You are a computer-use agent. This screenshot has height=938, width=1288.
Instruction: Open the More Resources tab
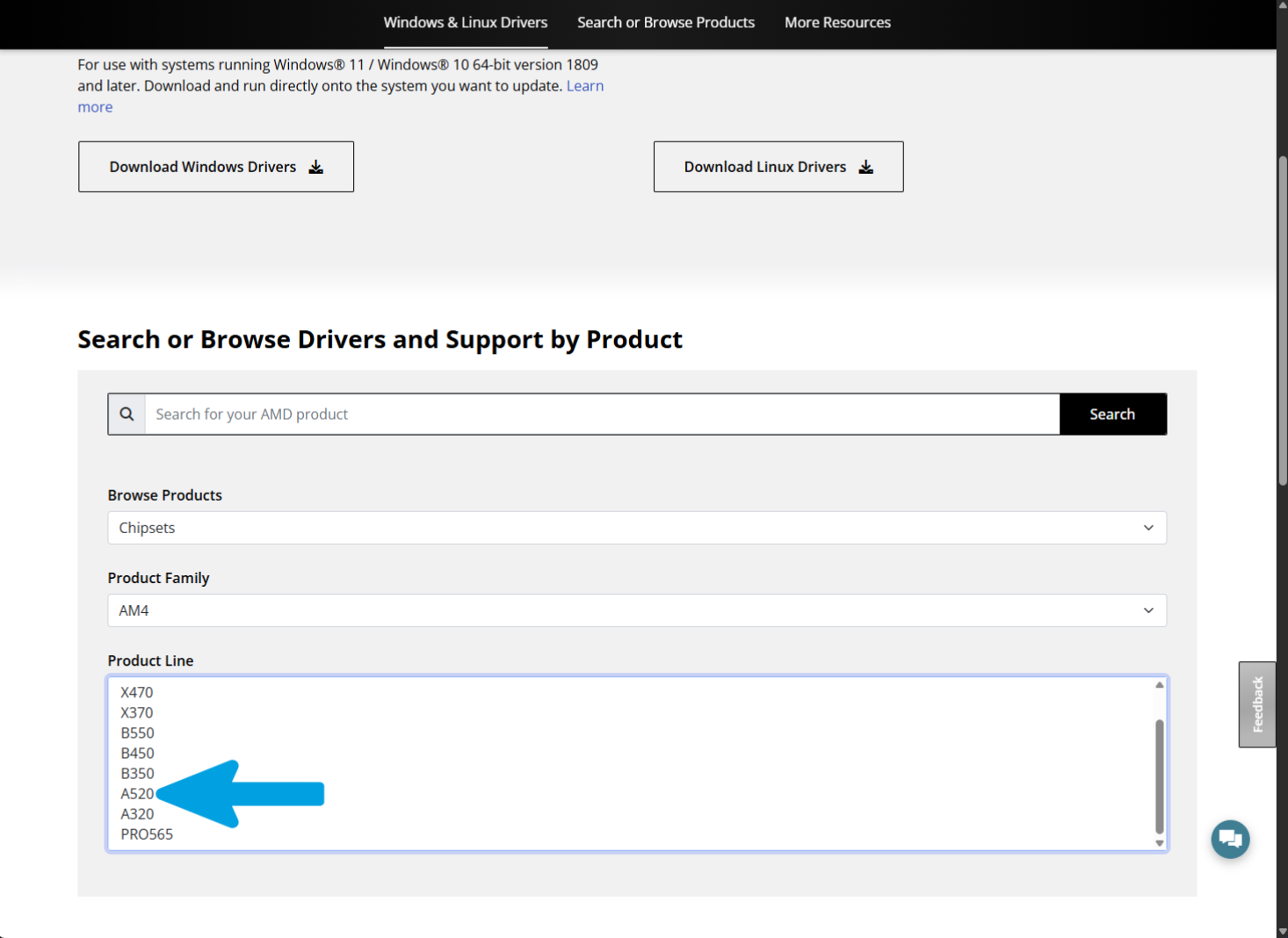pos(837,23)
